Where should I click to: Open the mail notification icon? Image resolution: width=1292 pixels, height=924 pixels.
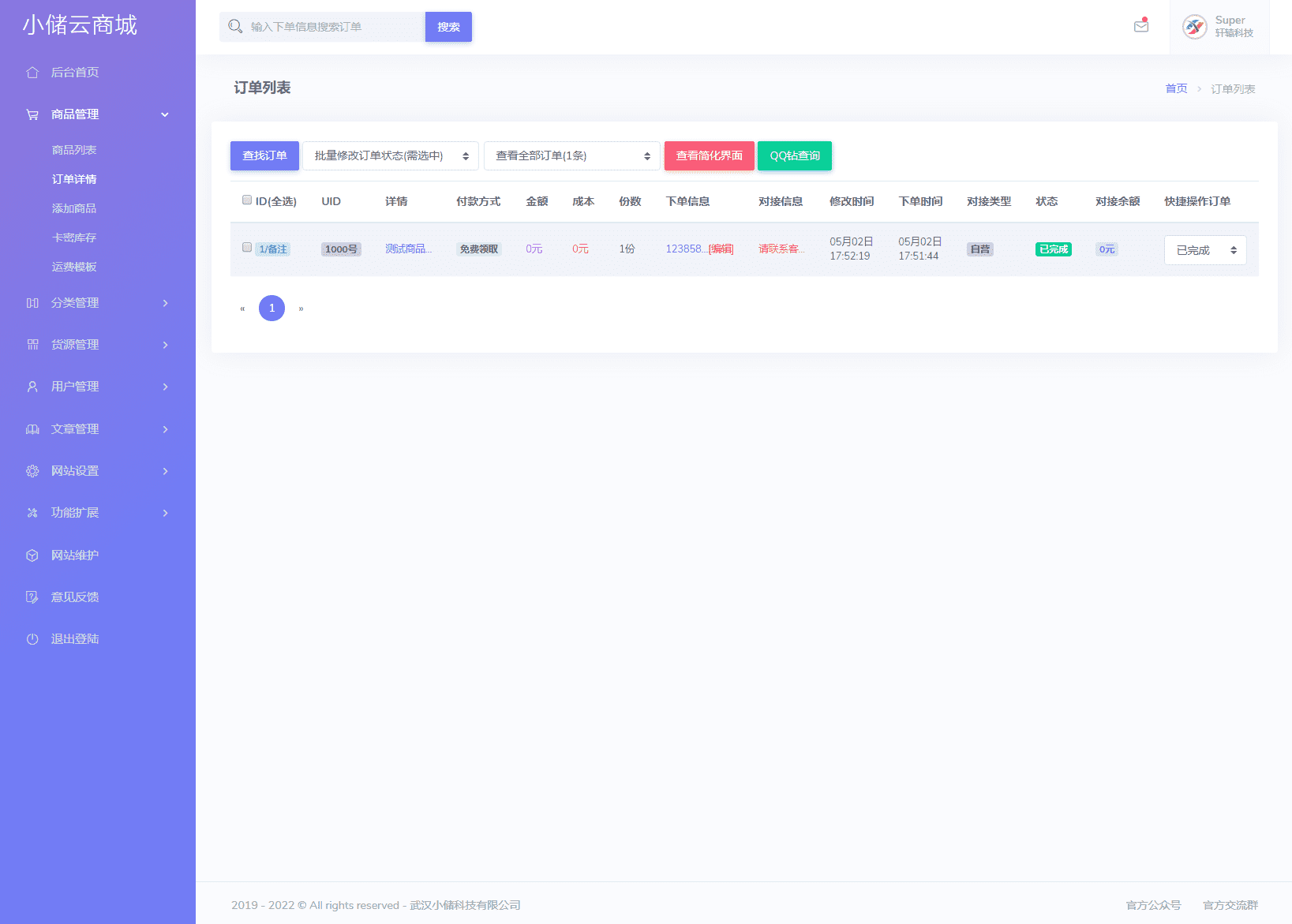pos(1141,26)
